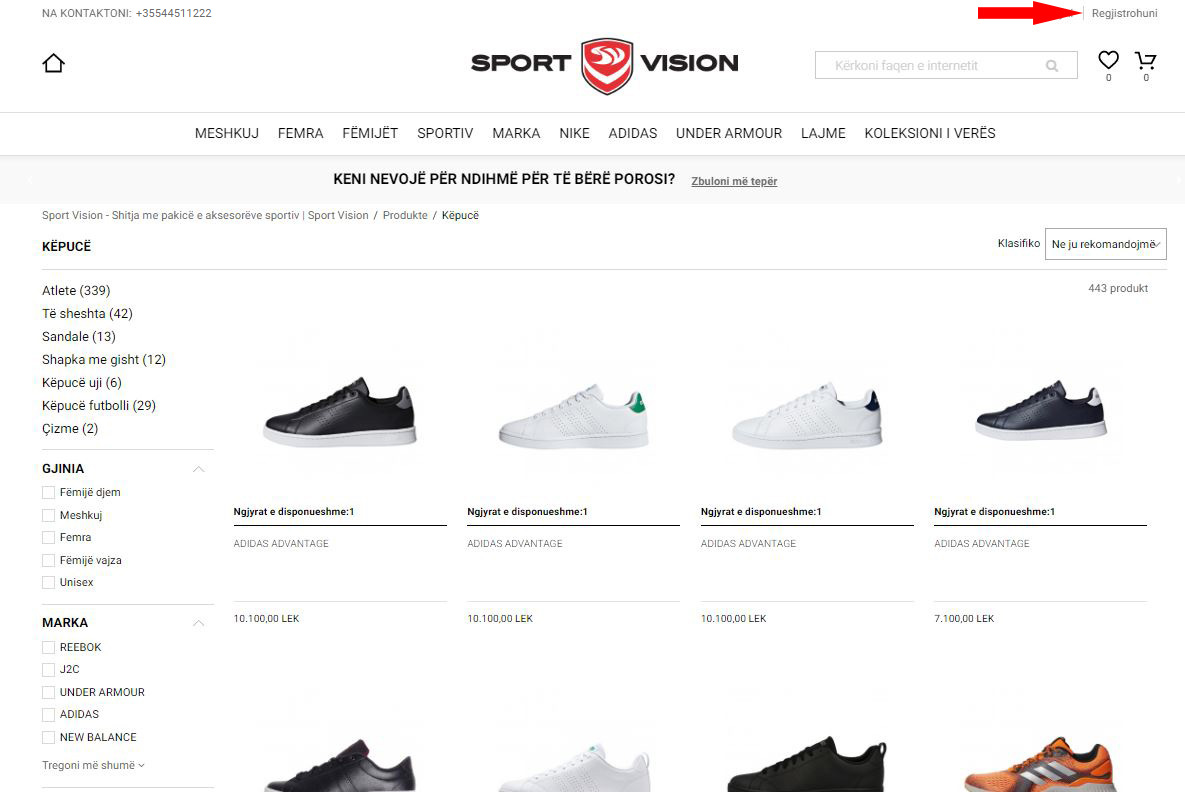Show more brands with Tregoni më shumë
The image size is (1185, 792).
(93, 766)
